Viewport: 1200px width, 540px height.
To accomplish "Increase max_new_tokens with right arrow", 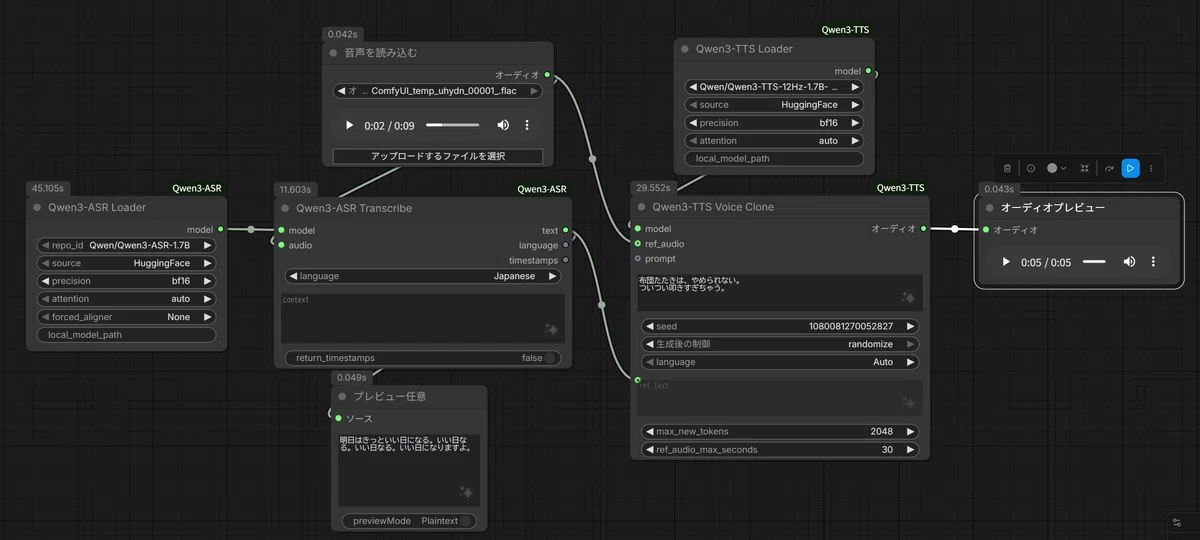I will point(911,432).
